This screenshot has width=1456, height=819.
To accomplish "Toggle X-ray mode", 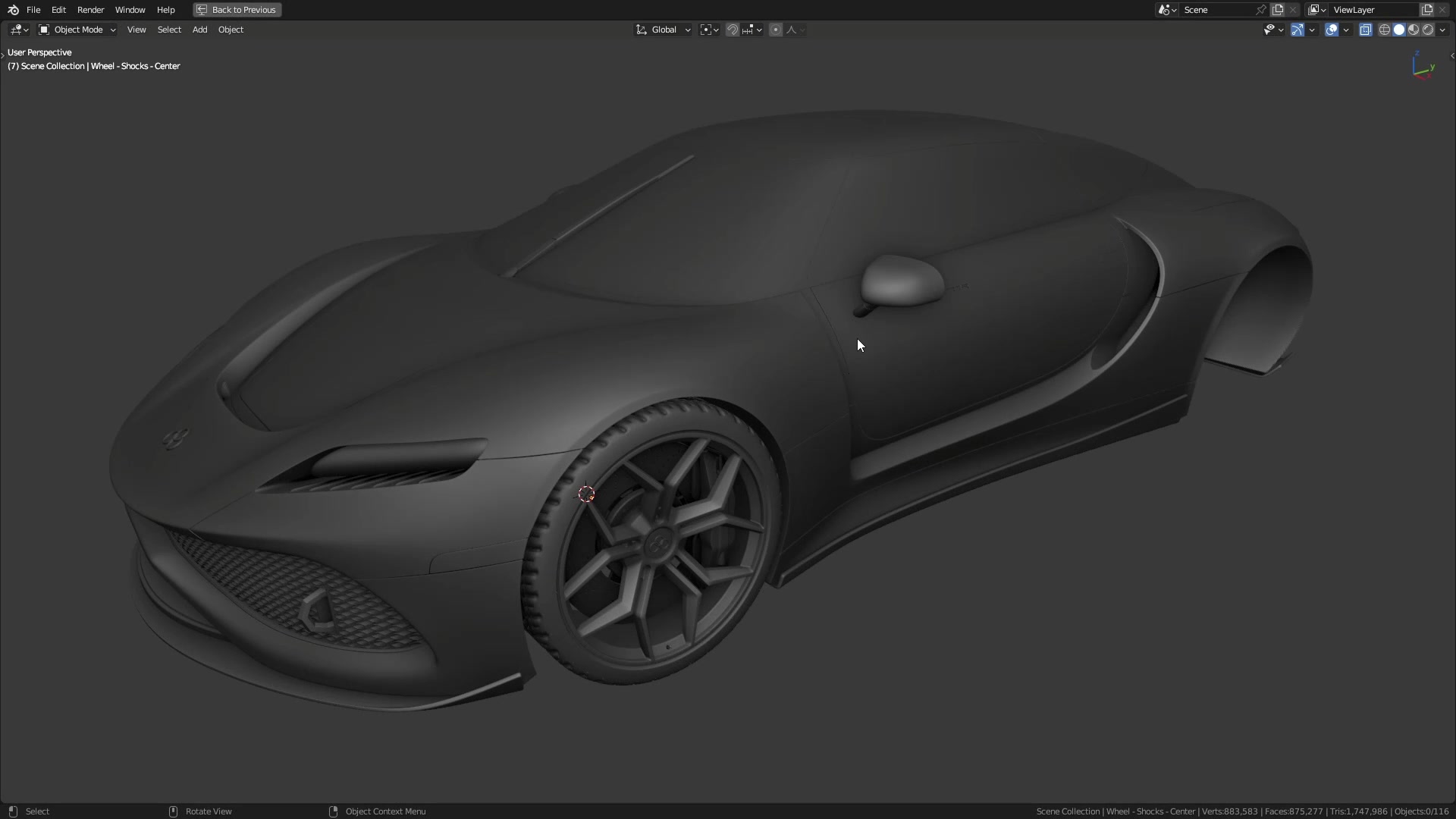I will [1366, 30].
